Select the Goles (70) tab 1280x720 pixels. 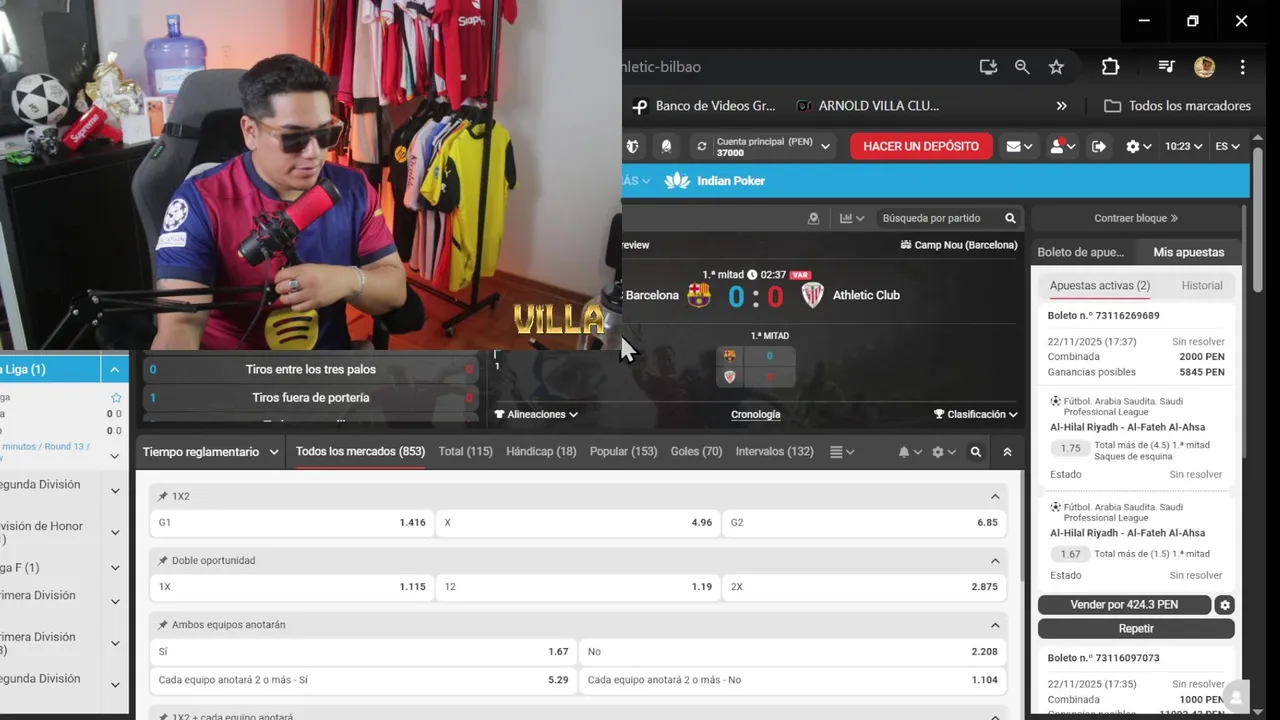pyautogui.click(x=696, y=452)
